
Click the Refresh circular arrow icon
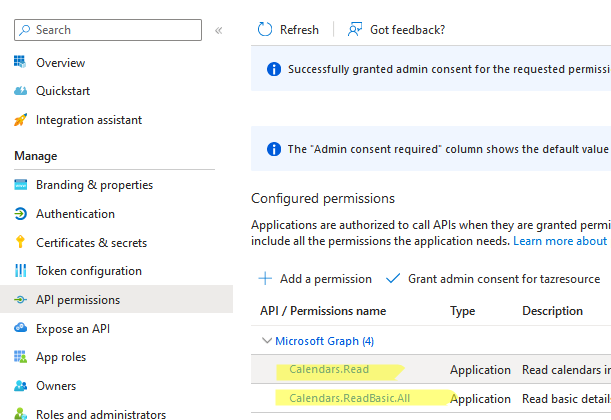[265, 30]
